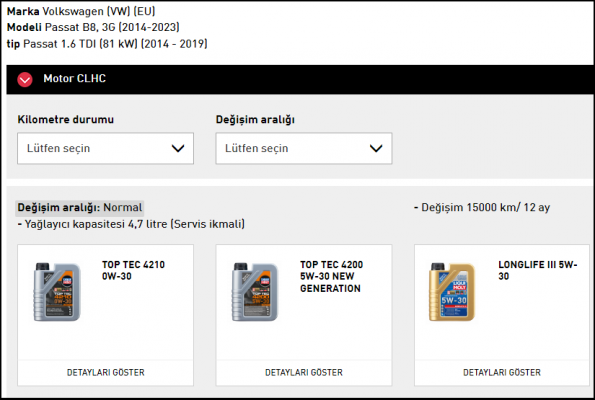Show details for TOP TEC 4210 0W-30

coord(105,372)
